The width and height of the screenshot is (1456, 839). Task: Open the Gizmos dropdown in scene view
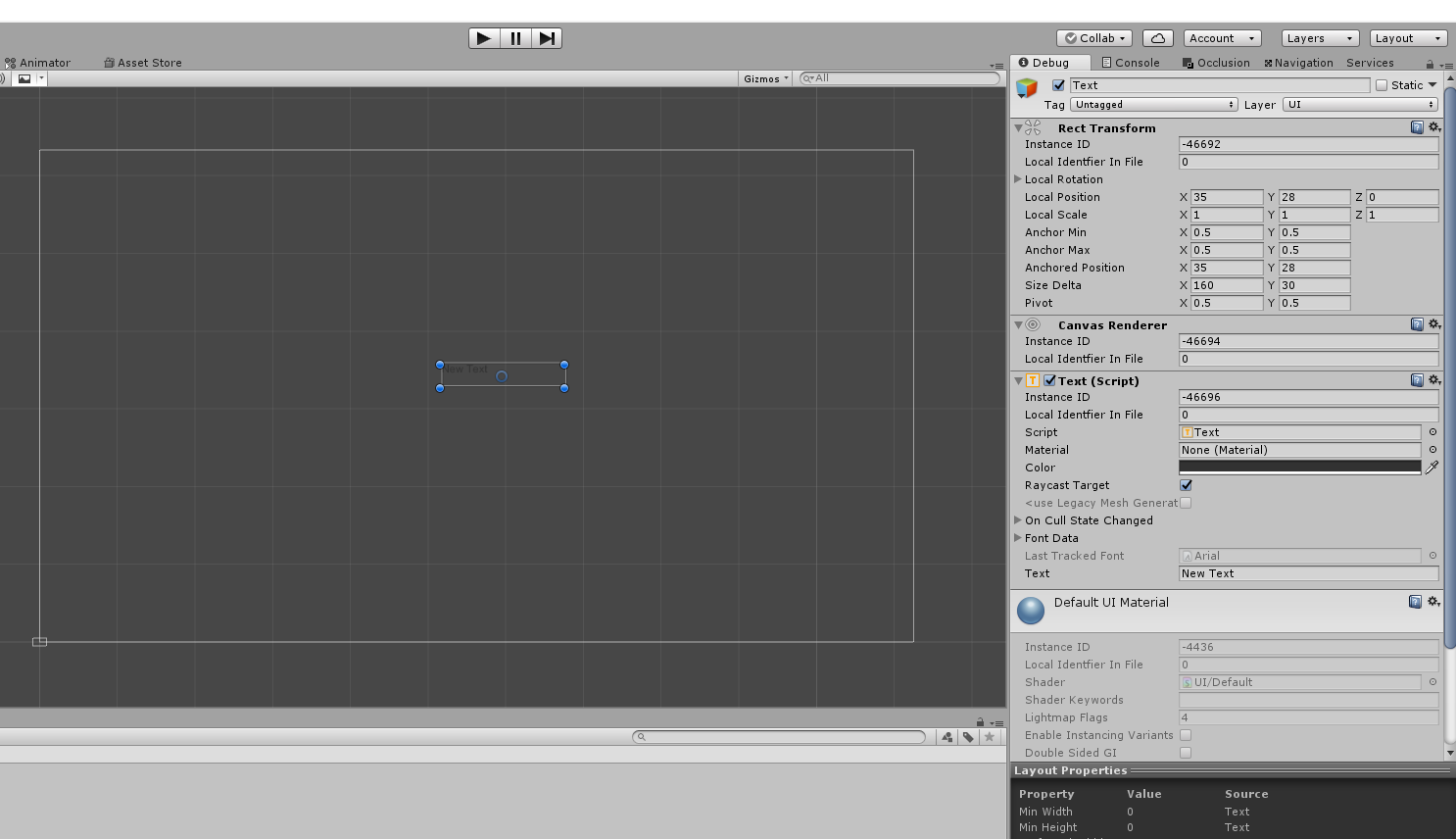pyautogui.click(x=765, y=78)
